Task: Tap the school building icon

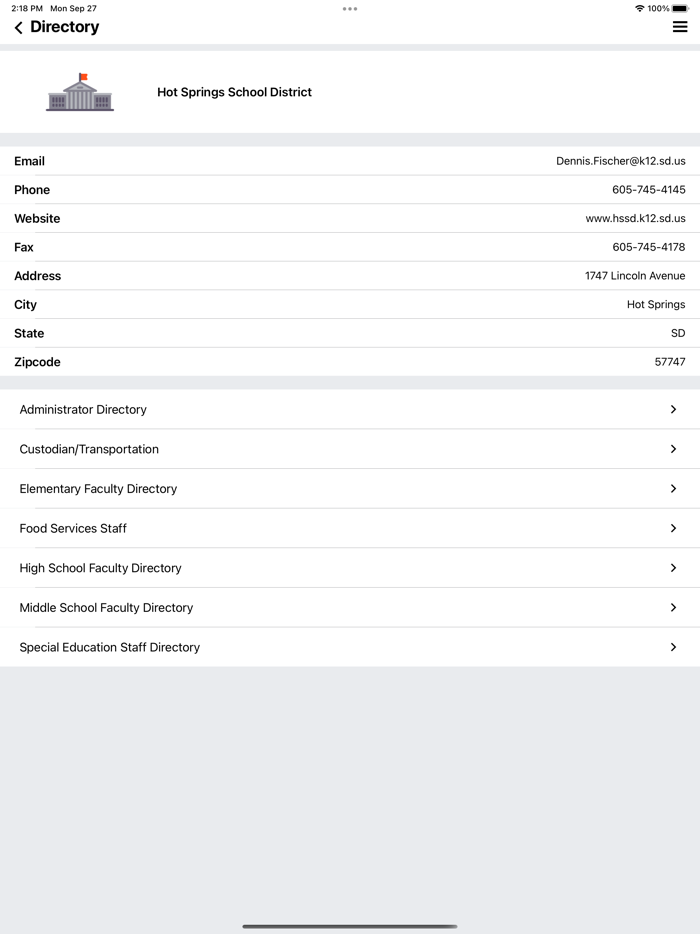Action: point(80,92)
